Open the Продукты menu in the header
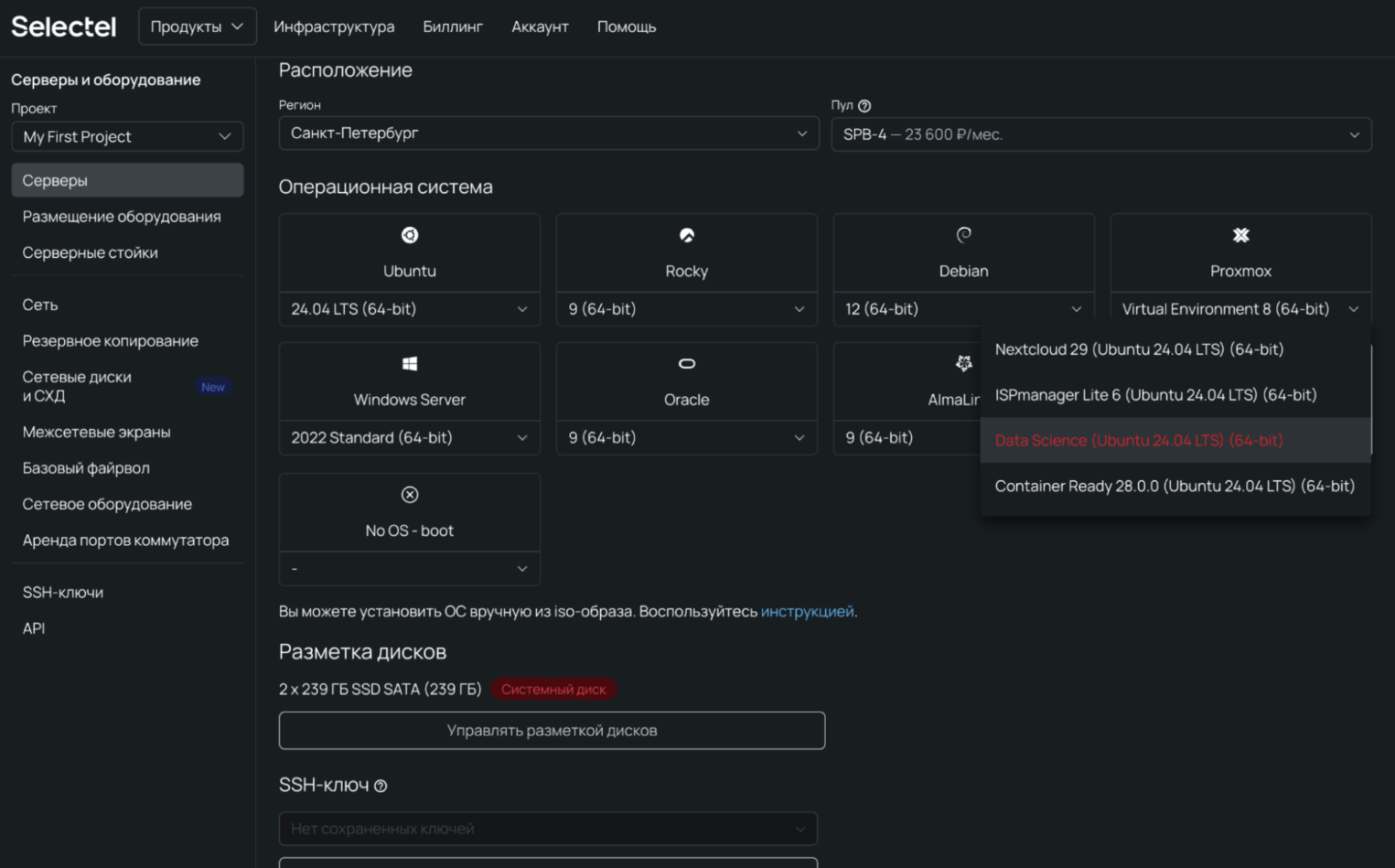The width and height of the screenshot is (1395, 868). [x=197, y=27]
